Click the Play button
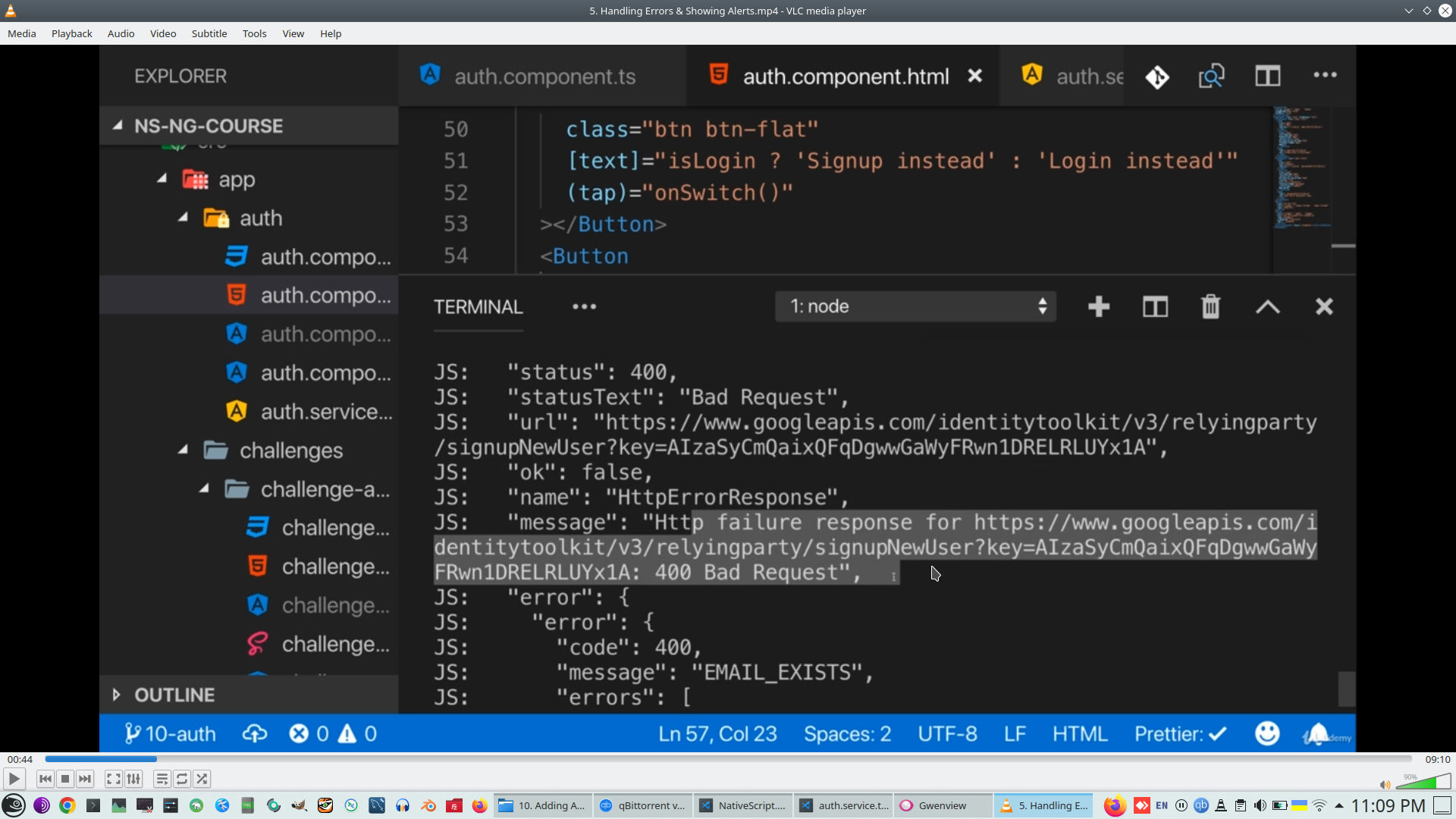Image resolution: width=1456 pixels, height=819 pixels. pyautogui.click(x=14, y=779)
